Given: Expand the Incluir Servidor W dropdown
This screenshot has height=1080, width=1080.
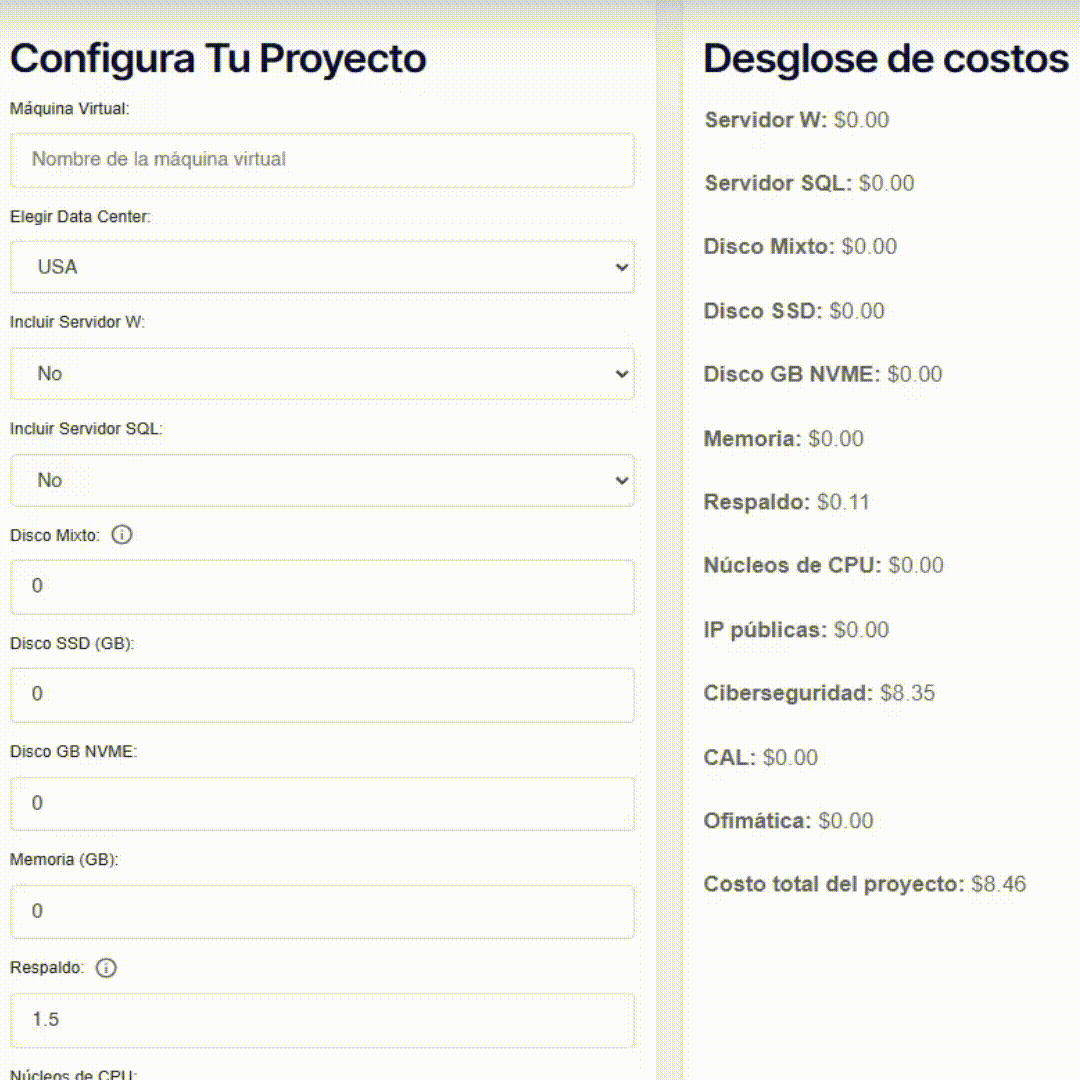Looking at the screenshot, I should click(x=322, y=374).
